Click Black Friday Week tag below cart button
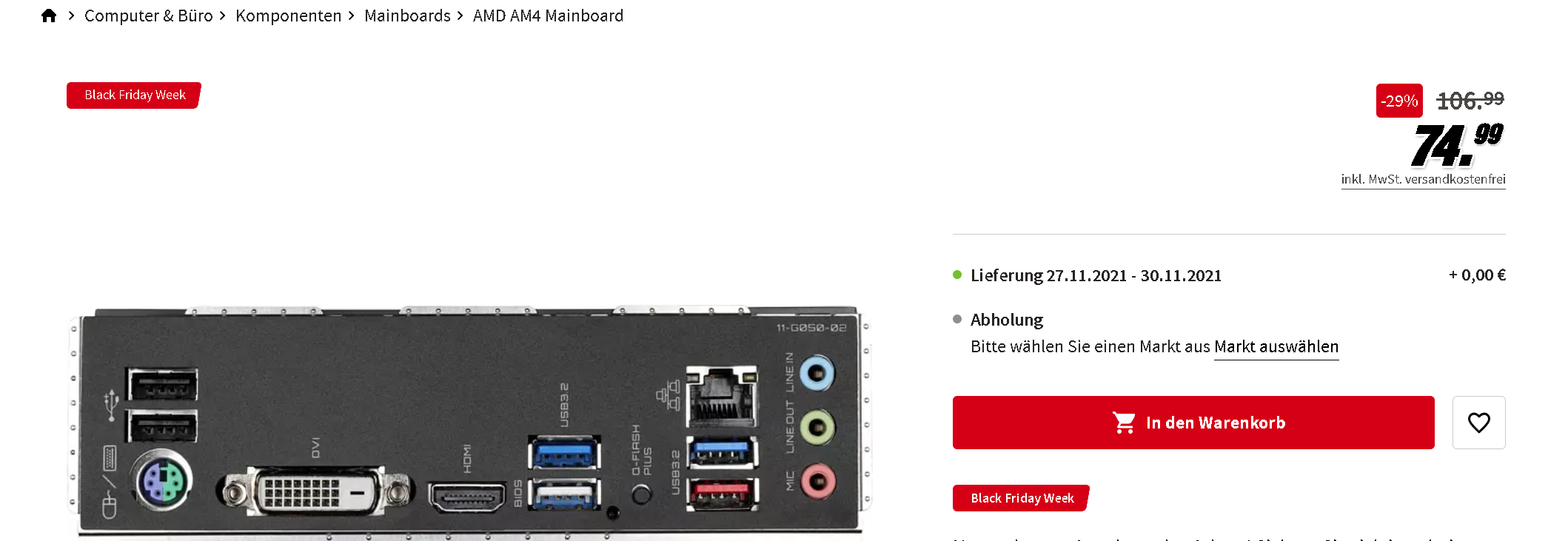The height and width of the screenshot is (541, 1568). pyautogui.click(x=1021, y=498)
